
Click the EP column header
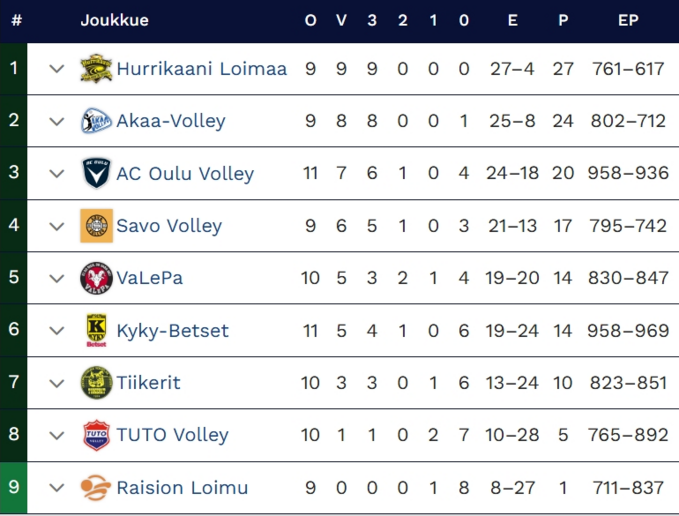pyautogui.click(x=628, y=20)
